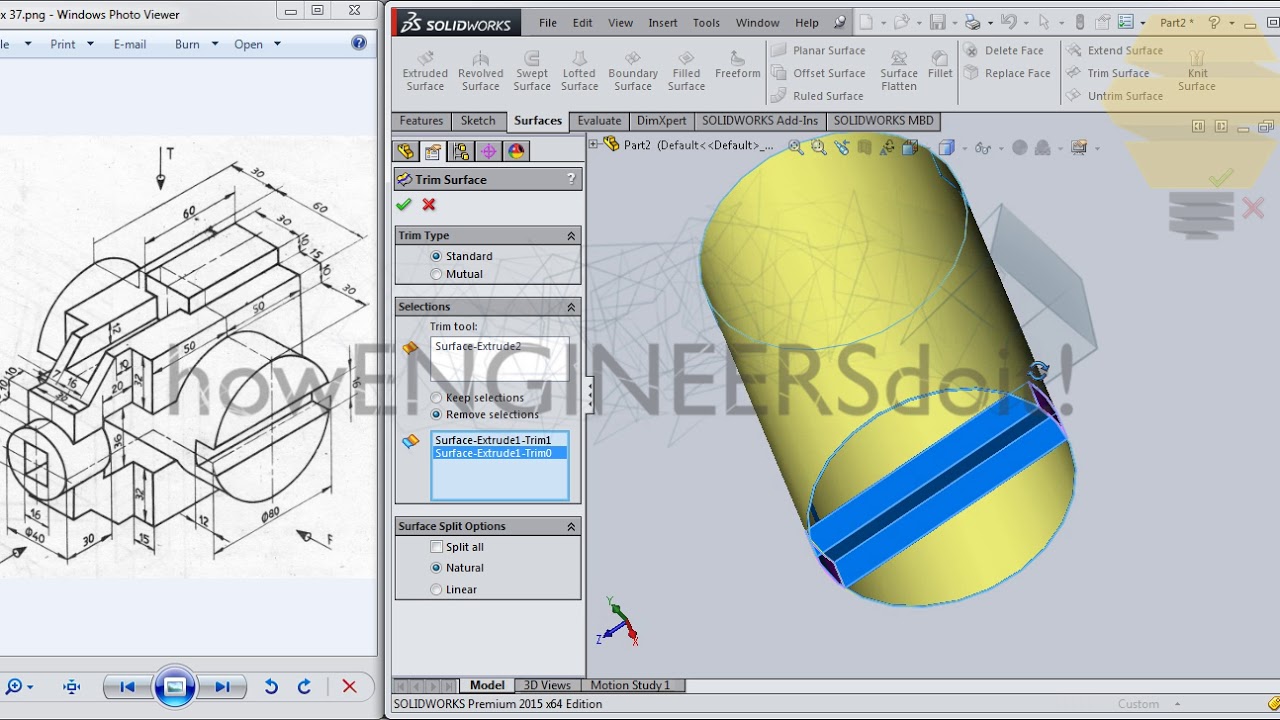Select Surface-Extrude1-Trim0 in pieces list
1280x720 pixels.
tap(499, 453)
